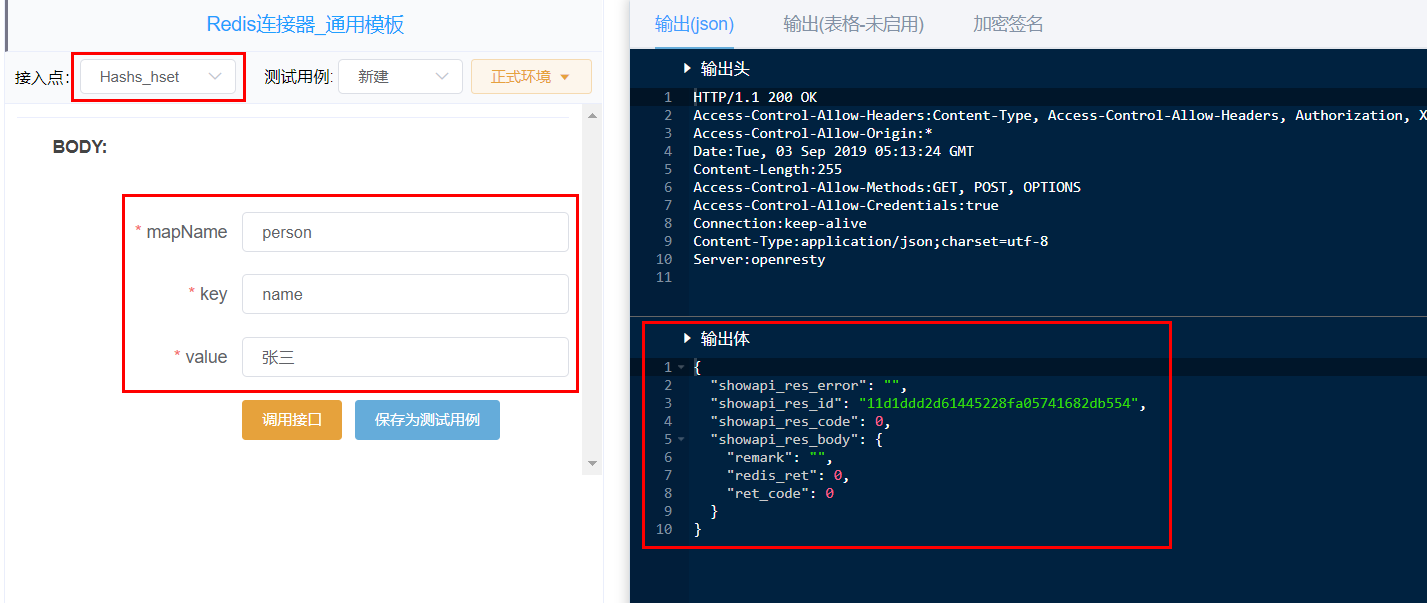
Task: Open the 正式环境 environment dropdown button
Action: click(531, 77)
